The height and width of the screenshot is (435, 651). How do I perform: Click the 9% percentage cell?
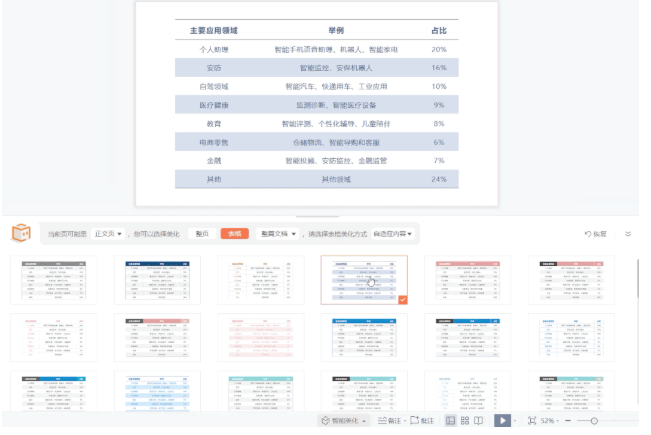439,105
